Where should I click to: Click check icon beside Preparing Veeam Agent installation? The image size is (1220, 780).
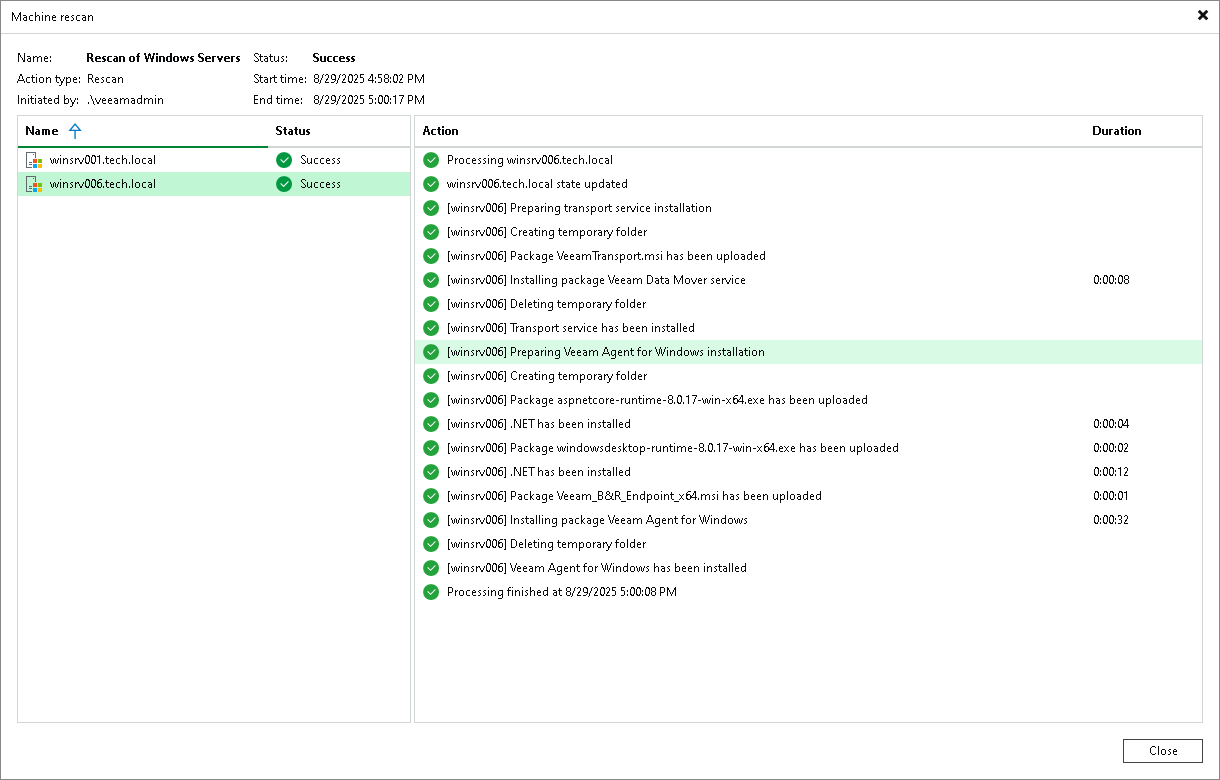coord(431,352)
